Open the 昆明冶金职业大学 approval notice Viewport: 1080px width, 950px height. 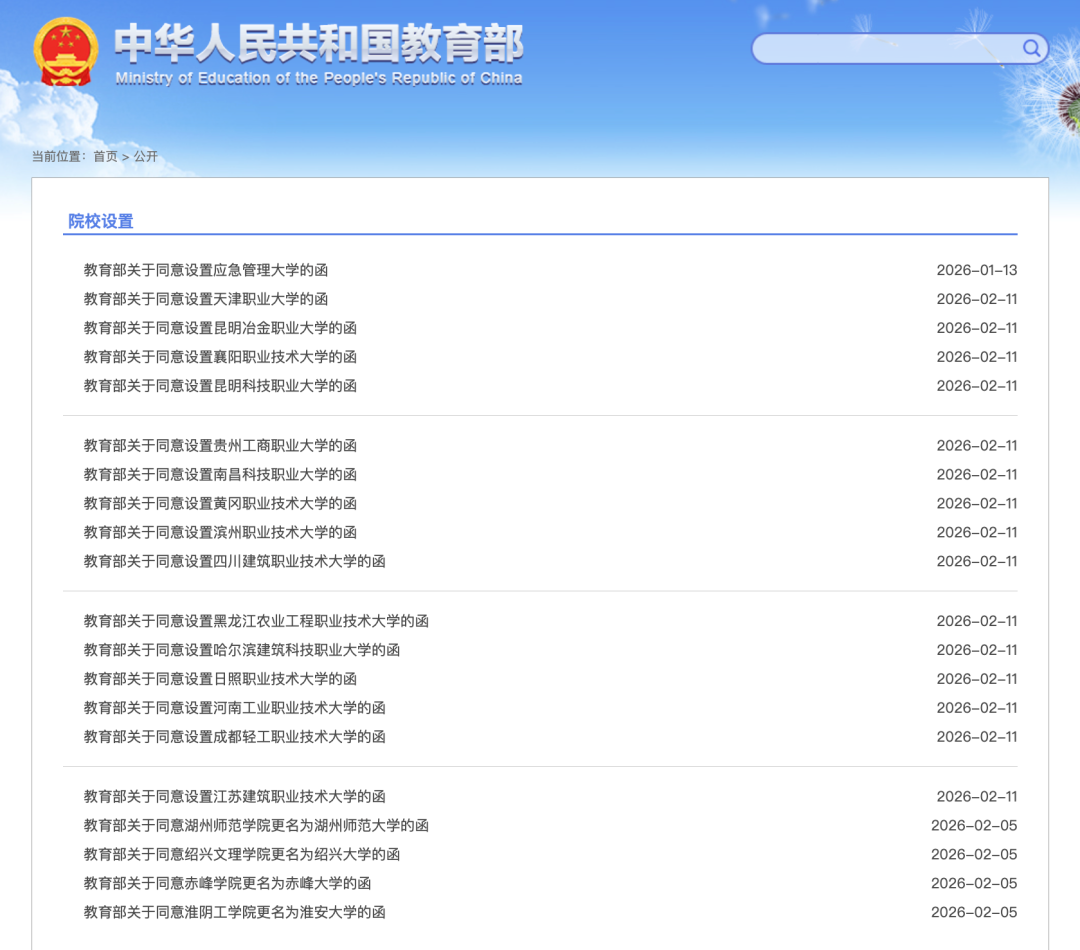(x=220, y=327)
